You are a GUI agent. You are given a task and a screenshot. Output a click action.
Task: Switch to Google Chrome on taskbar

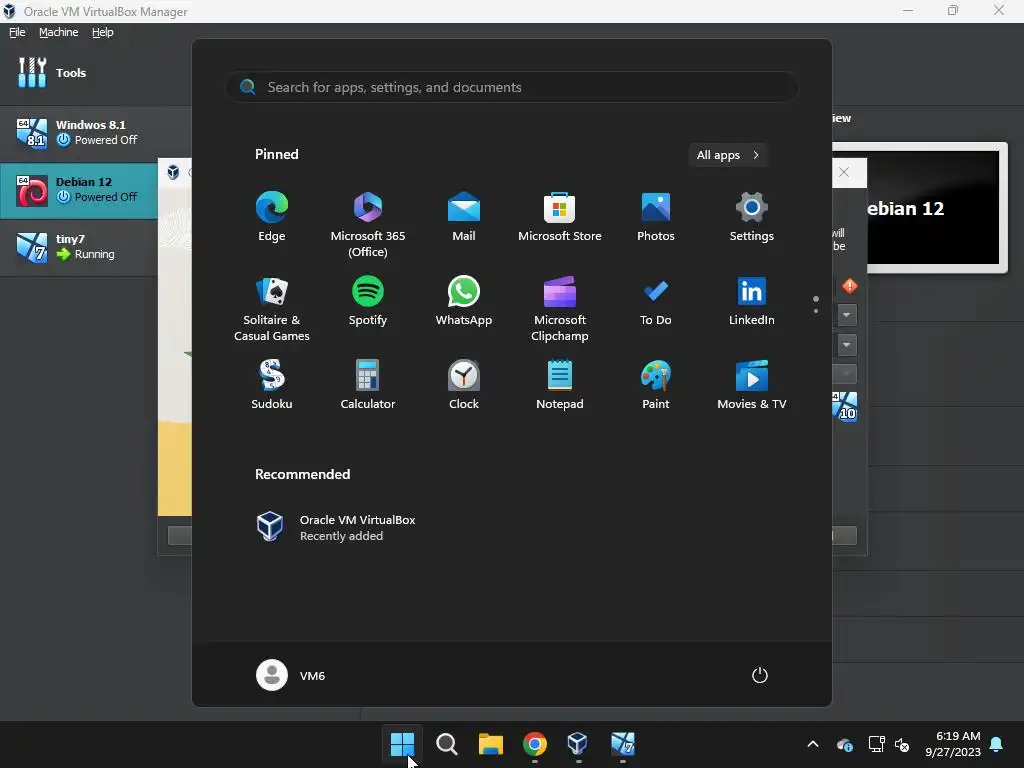tap(534, 744)
